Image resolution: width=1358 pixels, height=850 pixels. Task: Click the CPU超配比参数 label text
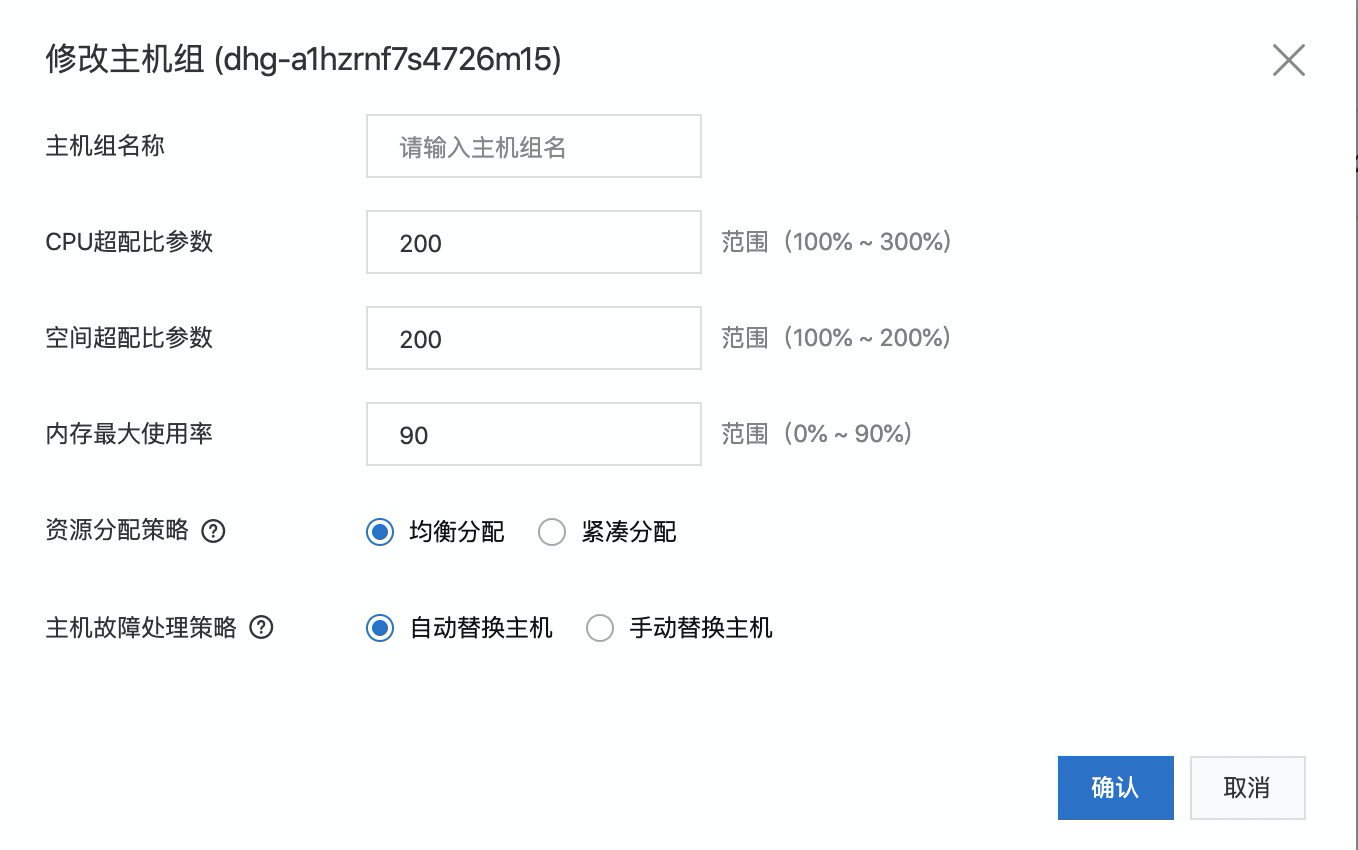coord(129,242)
